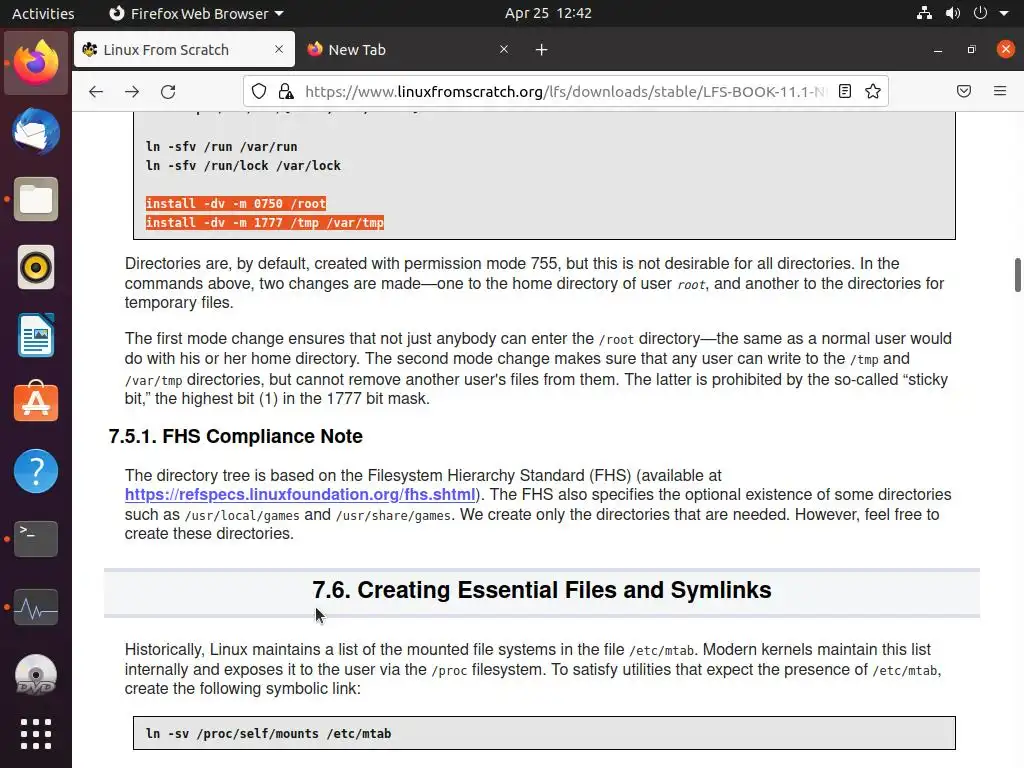The image size is (1024, 768).
Task: Click the highlighted install -dv -m 0750 /root line
Action: pyautogui.click(x=236, y=203)
